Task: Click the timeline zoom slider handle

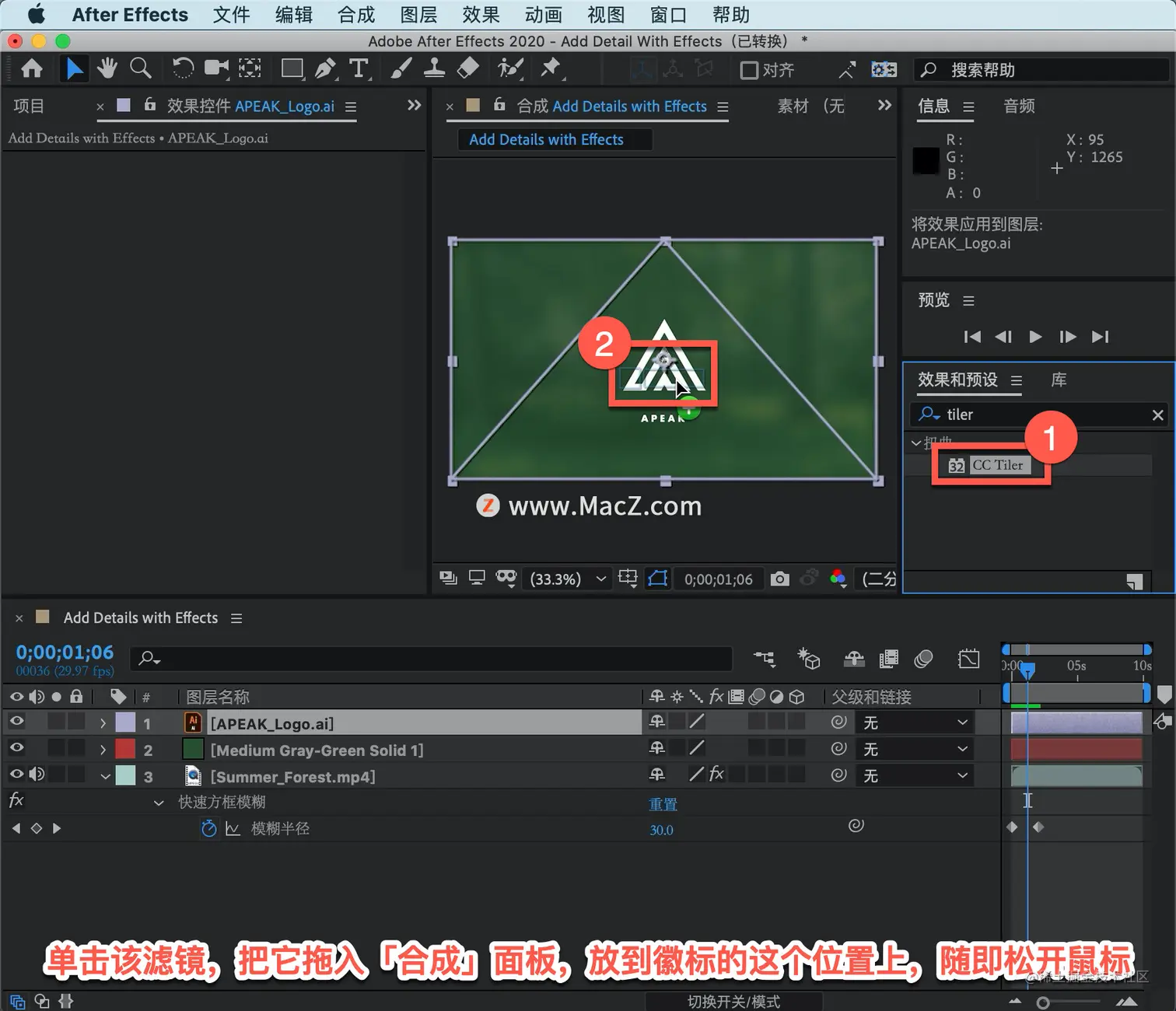Action: [x=1043, y=1002]
